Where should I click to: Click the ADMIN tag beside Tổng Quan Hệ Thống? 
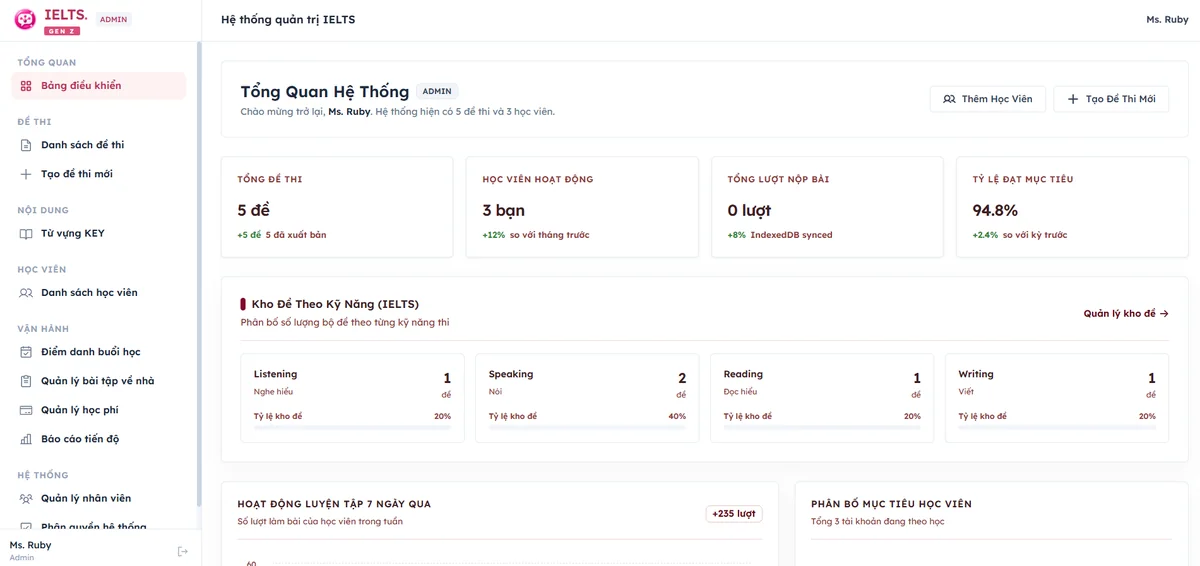coord(437,92)
